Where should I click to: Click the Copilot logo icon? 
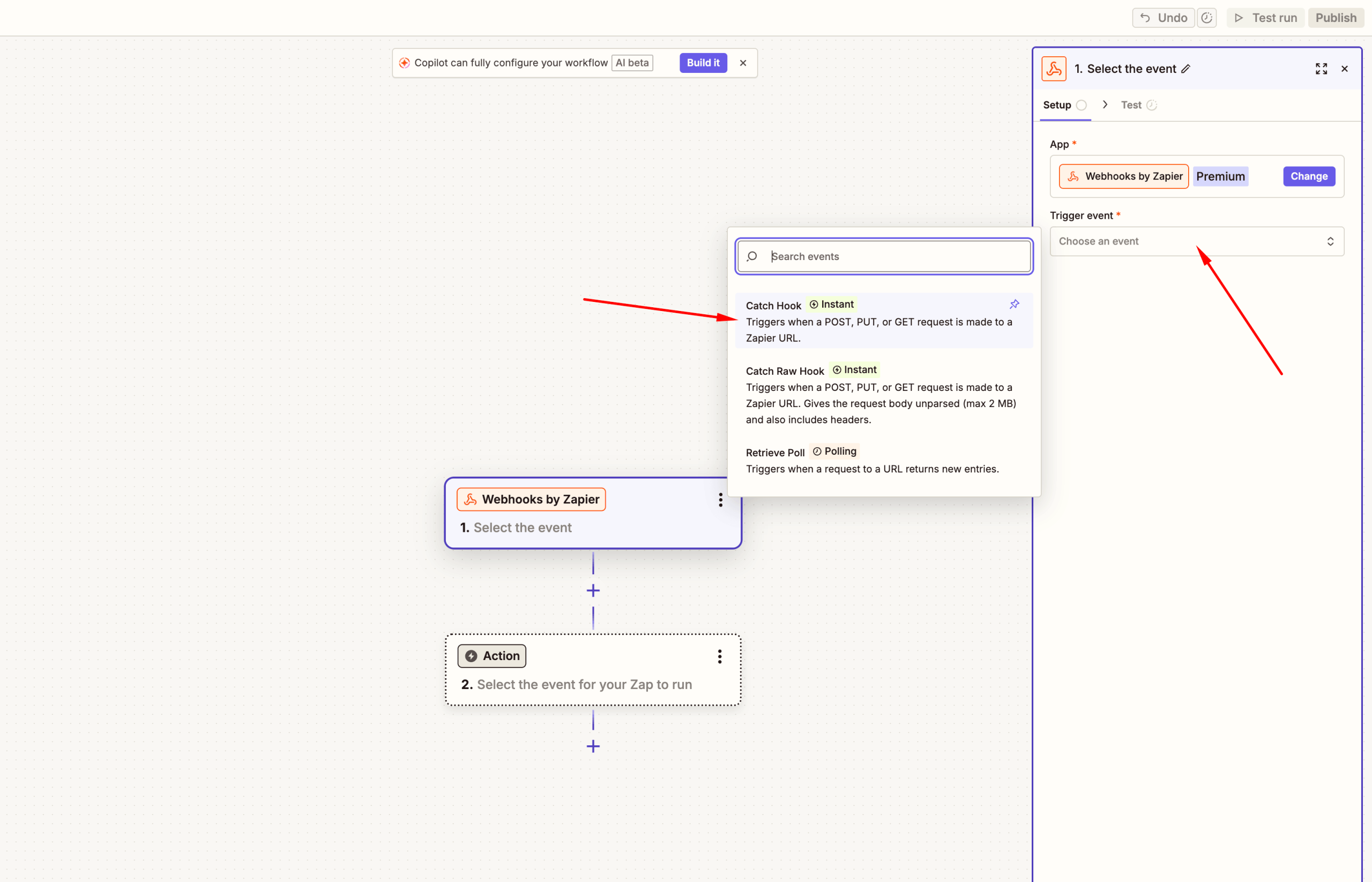point(404,63)
